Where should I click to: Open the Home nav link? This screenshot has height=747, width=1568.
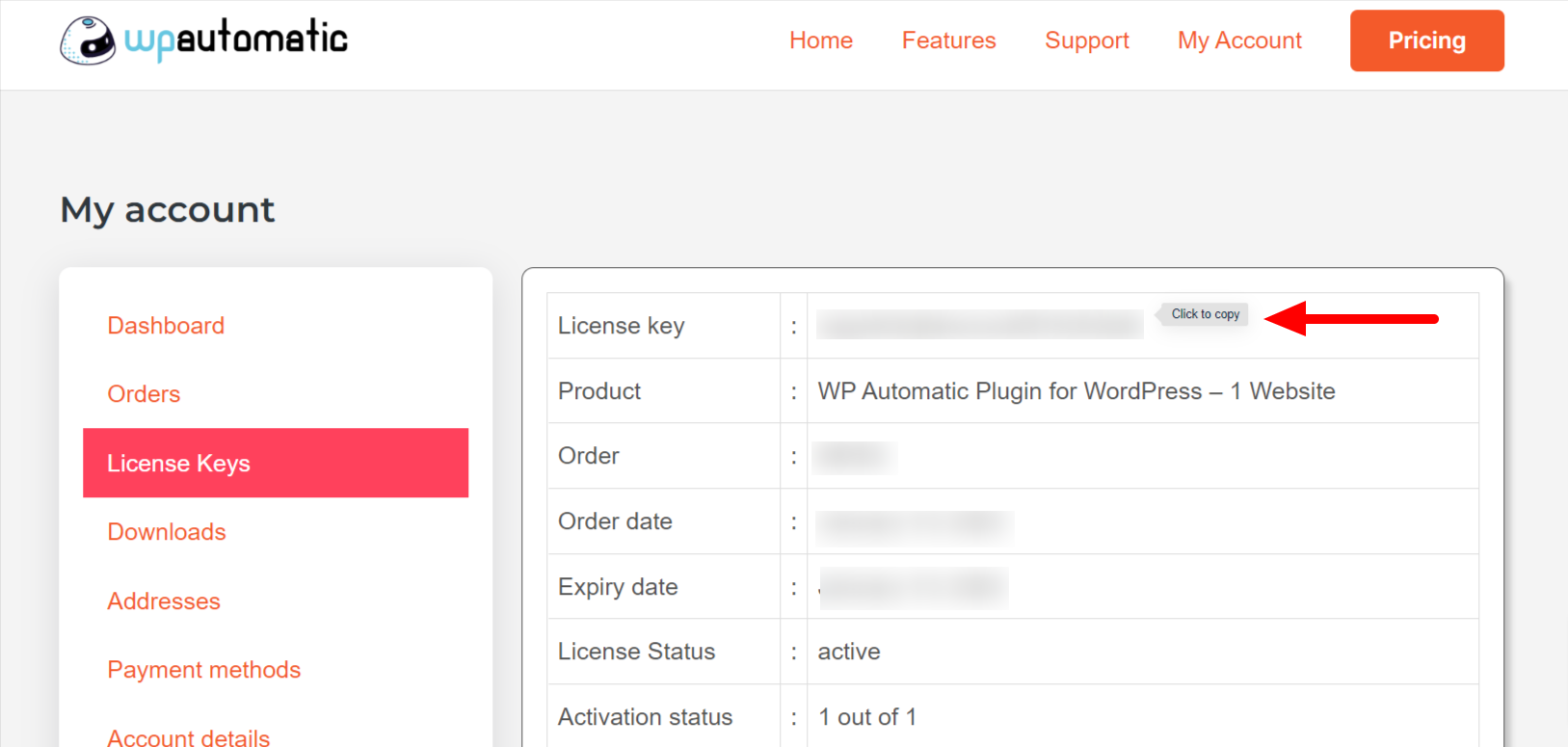point(821,40)
